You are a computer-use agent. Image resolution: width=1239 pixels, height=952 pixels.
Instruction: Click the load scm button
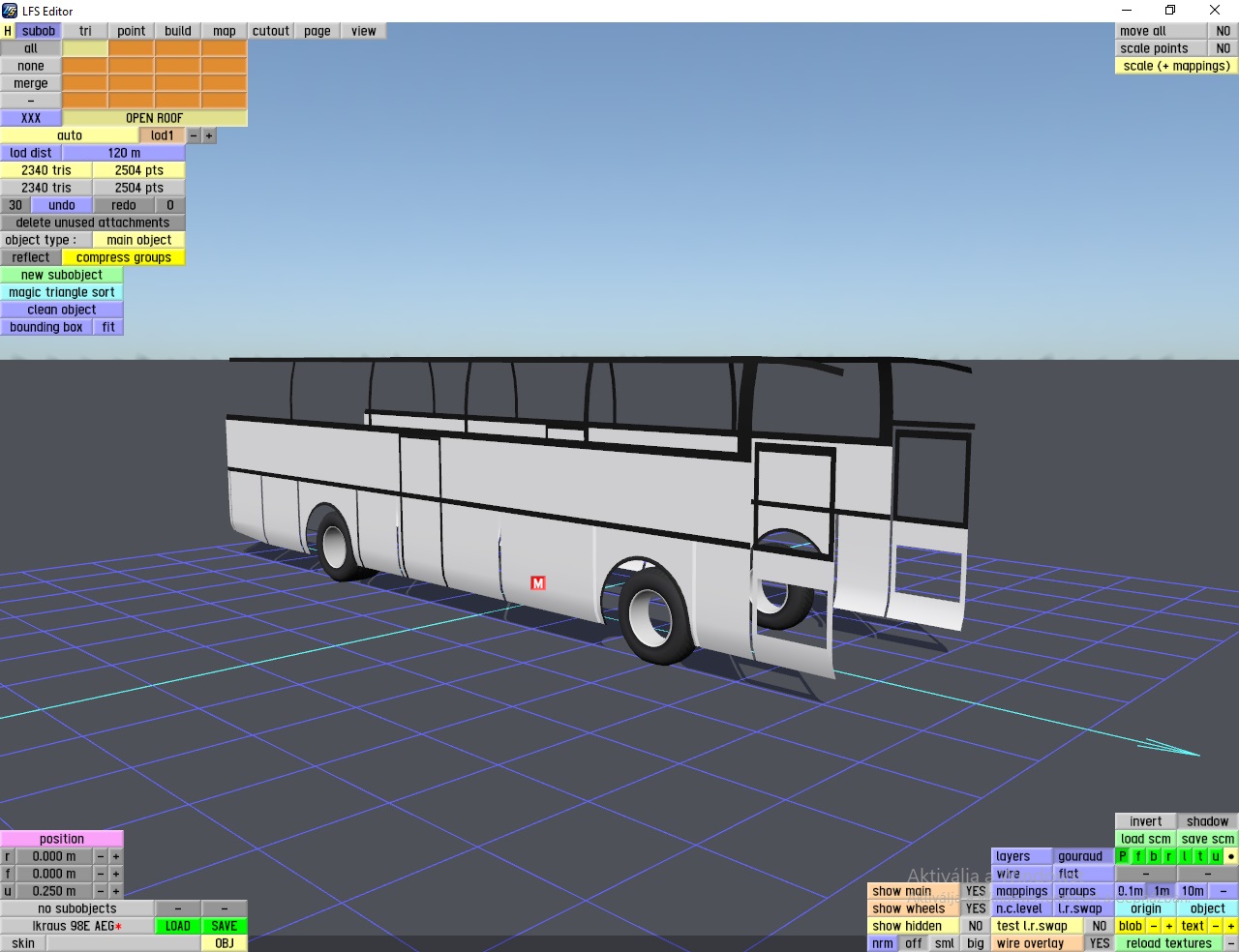click(1146, 839)
